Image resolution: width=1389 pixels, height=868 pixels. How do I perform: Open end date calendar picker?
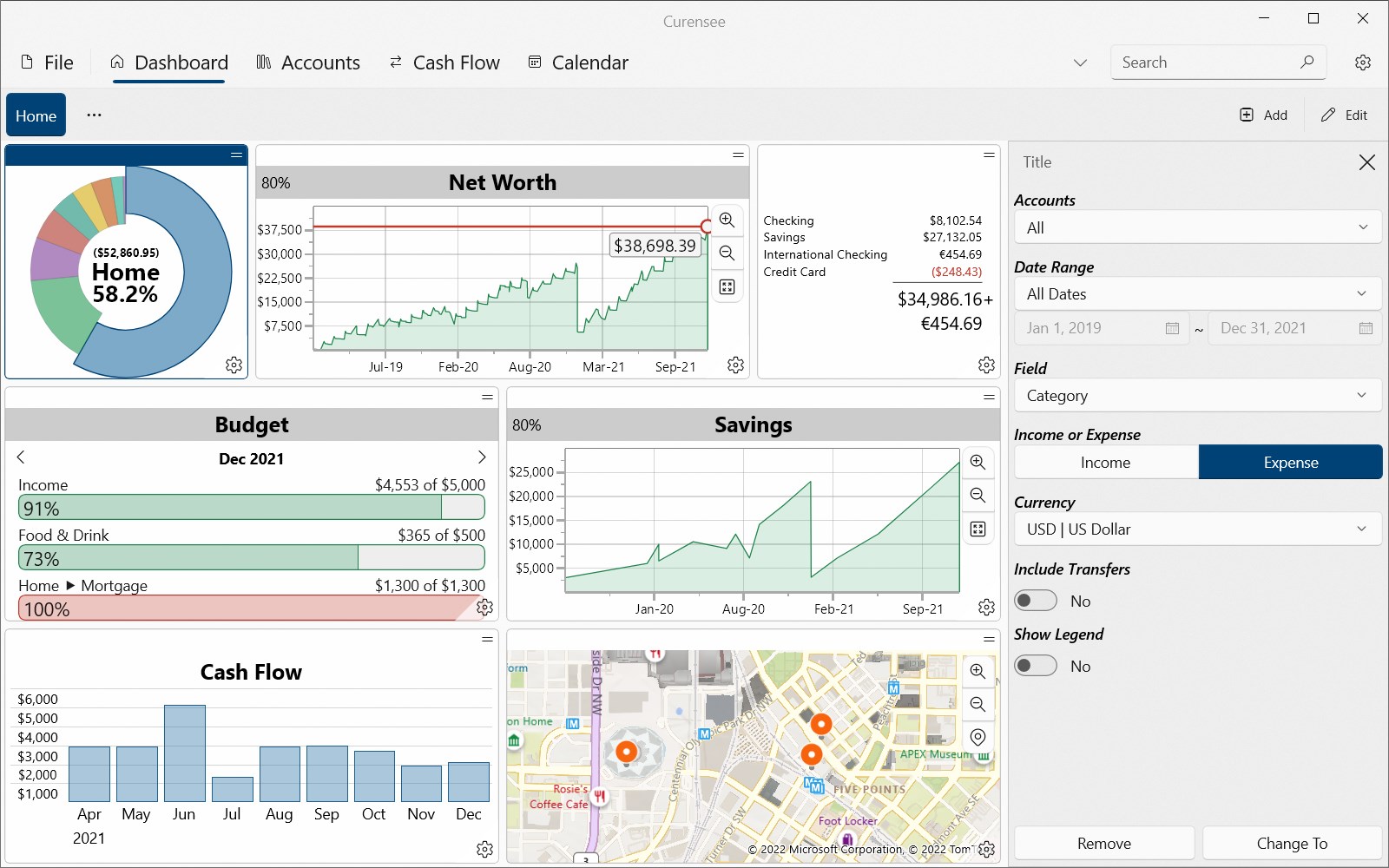(x=1366, y=328)
